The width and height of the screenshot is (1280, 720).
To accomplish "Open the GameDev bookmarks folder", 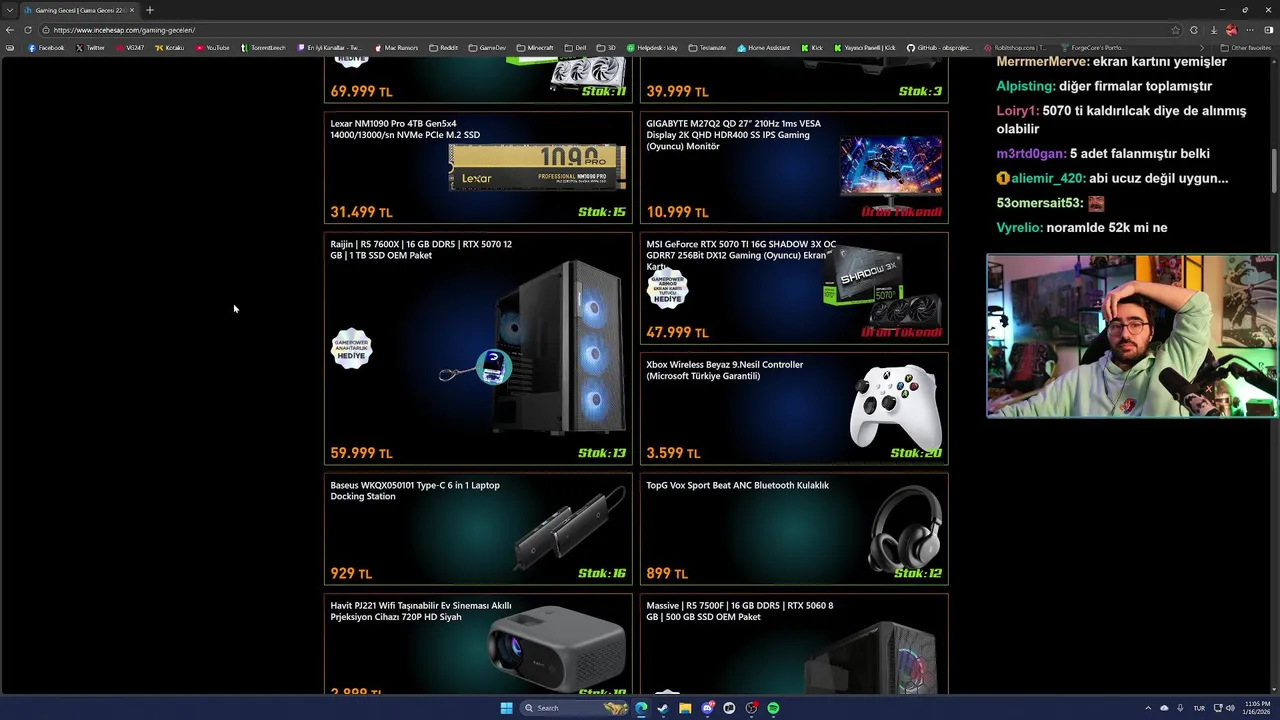I will (x=487, y=48).
